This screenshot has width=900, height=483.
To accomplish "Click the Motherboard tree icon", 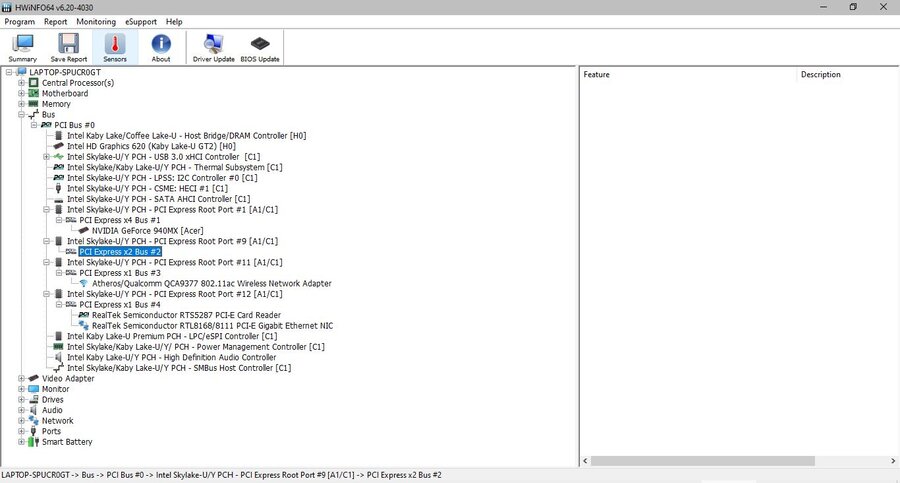I will [34, 93].
